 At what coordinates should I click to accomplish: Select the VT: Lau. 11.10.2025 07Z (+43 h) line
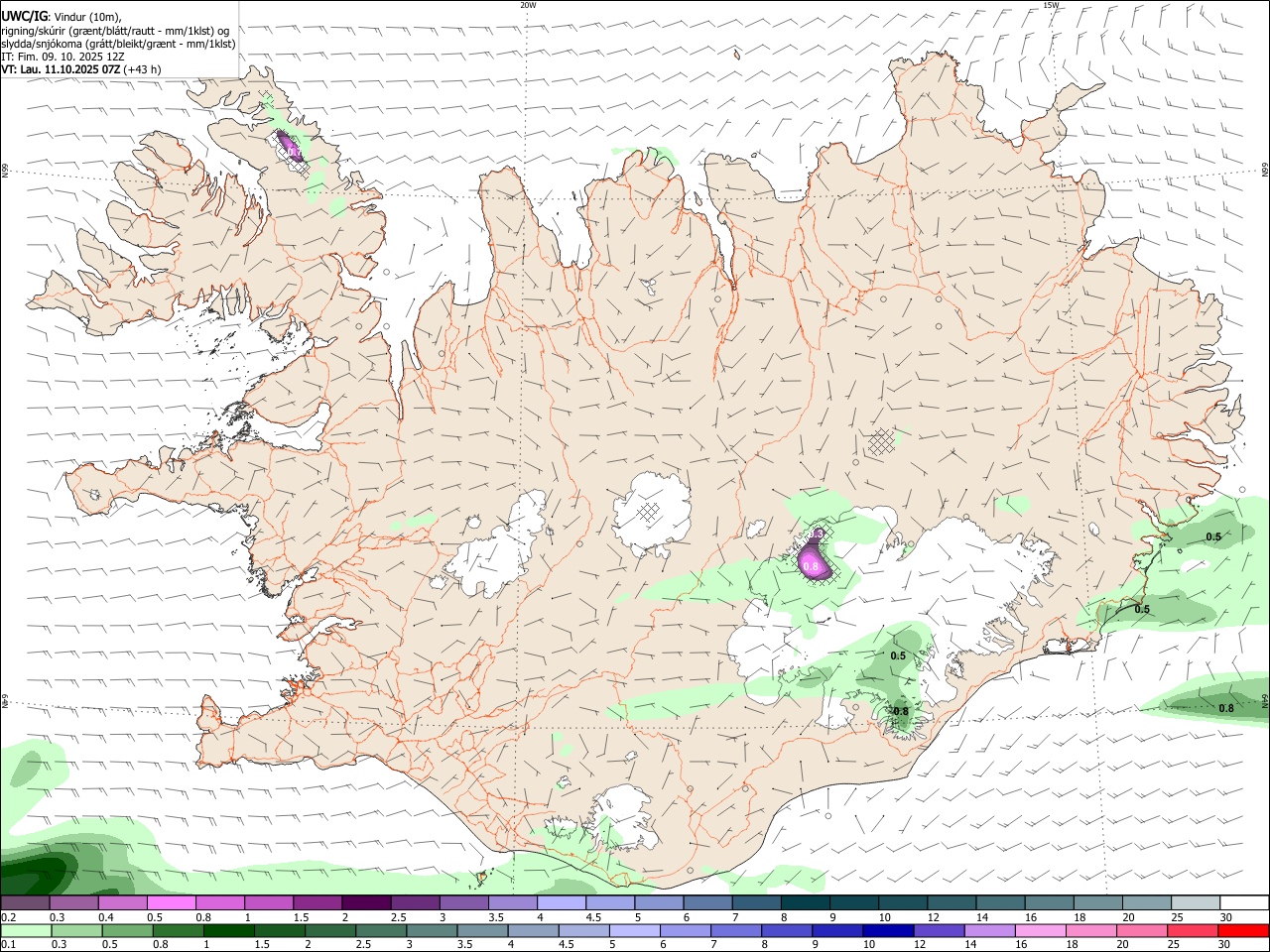click(x=81, y=69)
